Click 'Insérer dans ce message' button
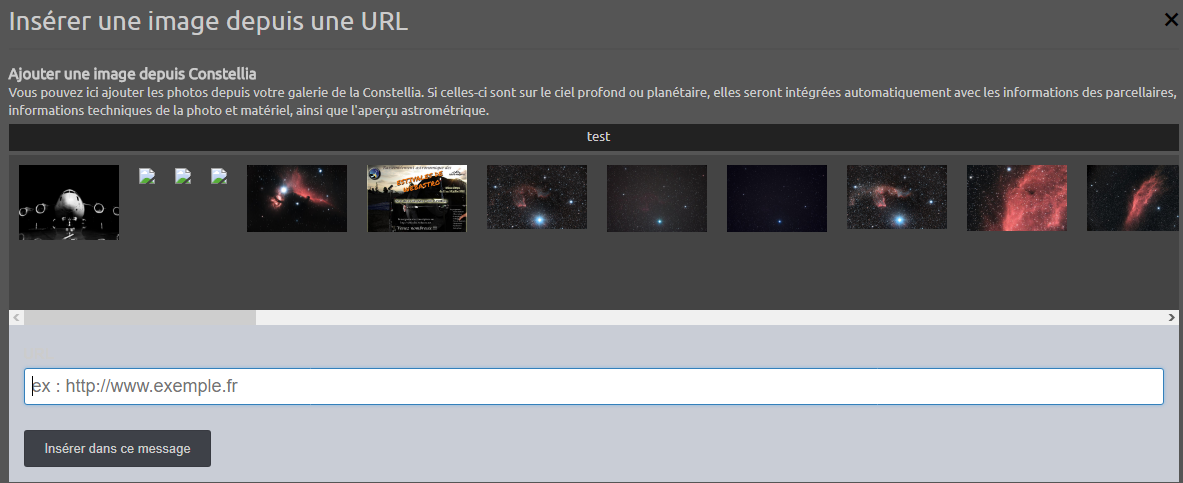 pyautogui.click(x=118, y=448)
